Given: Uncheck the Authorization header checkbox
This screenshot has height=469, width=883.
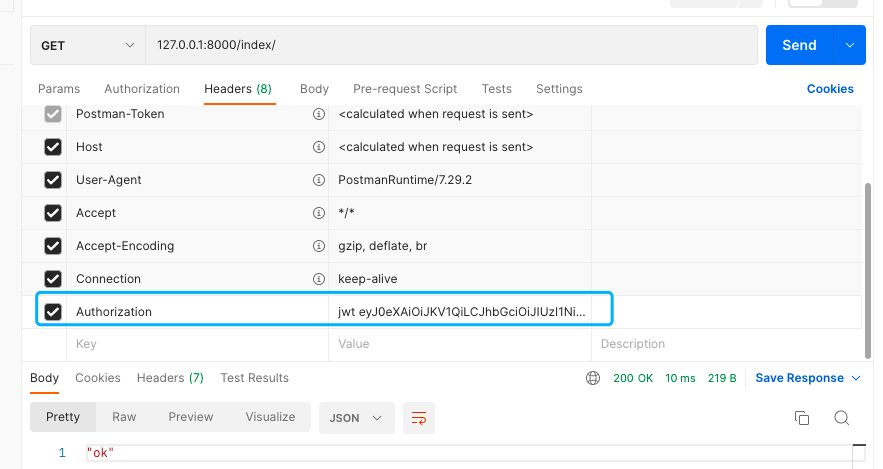Looking at the screenshot, I should pos(53,312).
